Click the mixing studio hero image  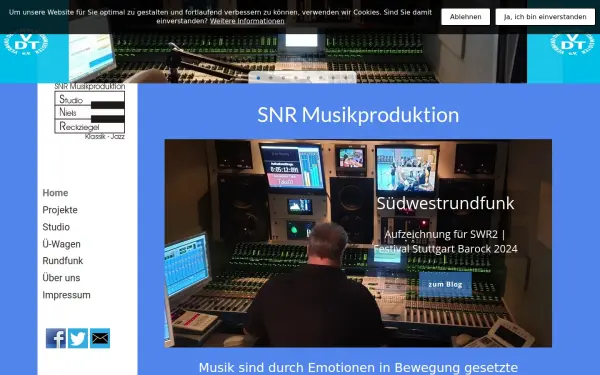pos(358,243)
